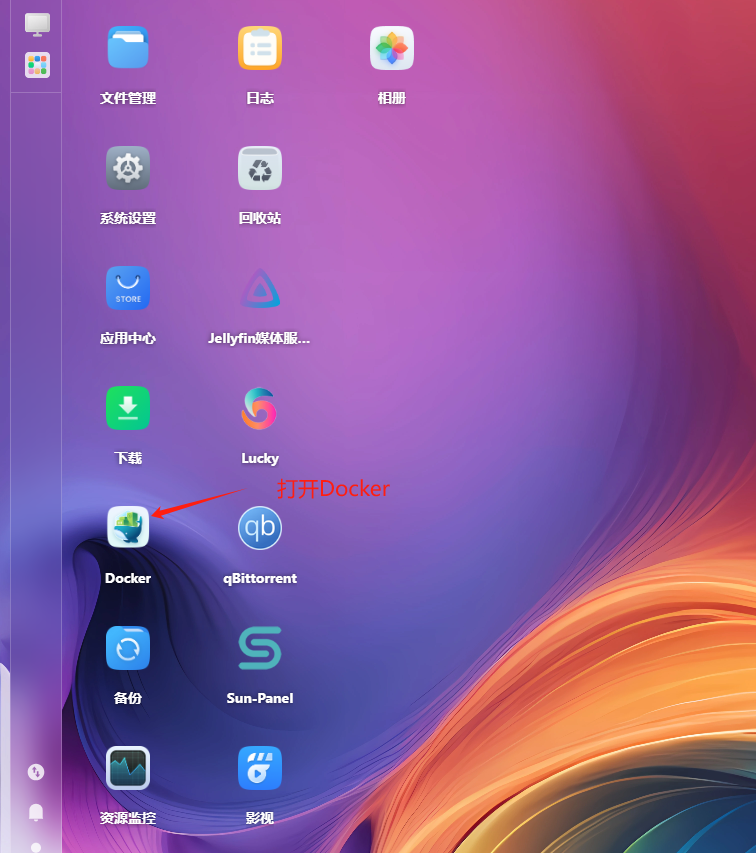Open the 备份 backup app
This screenshot has width=756, height=853.
pyautogui.click(x=128, y=648)
